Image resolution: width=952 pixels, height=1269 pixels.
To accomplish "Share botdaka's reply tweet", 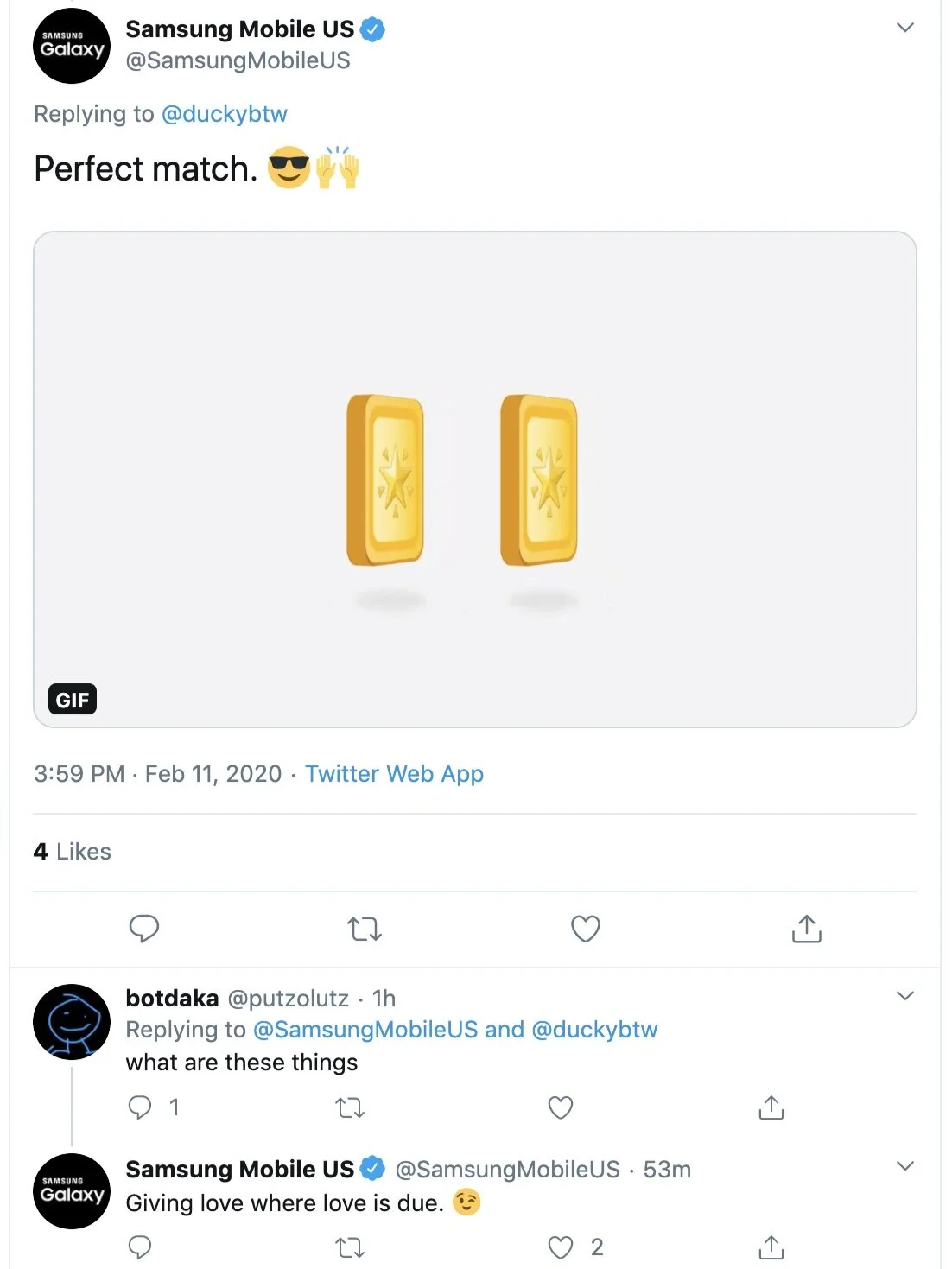I will point(771,1107).
